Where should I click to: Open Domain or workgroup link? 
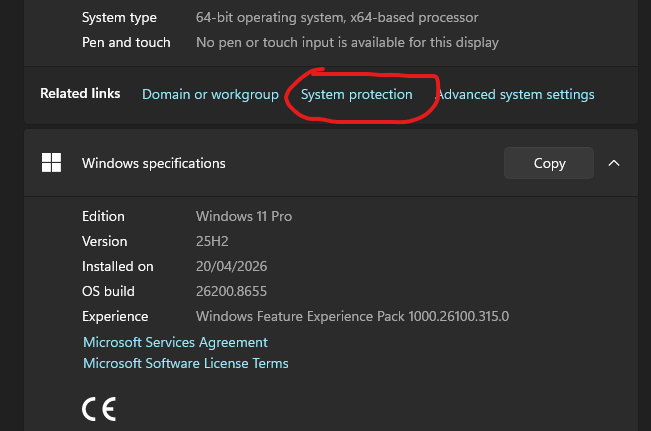click(210, 95)
